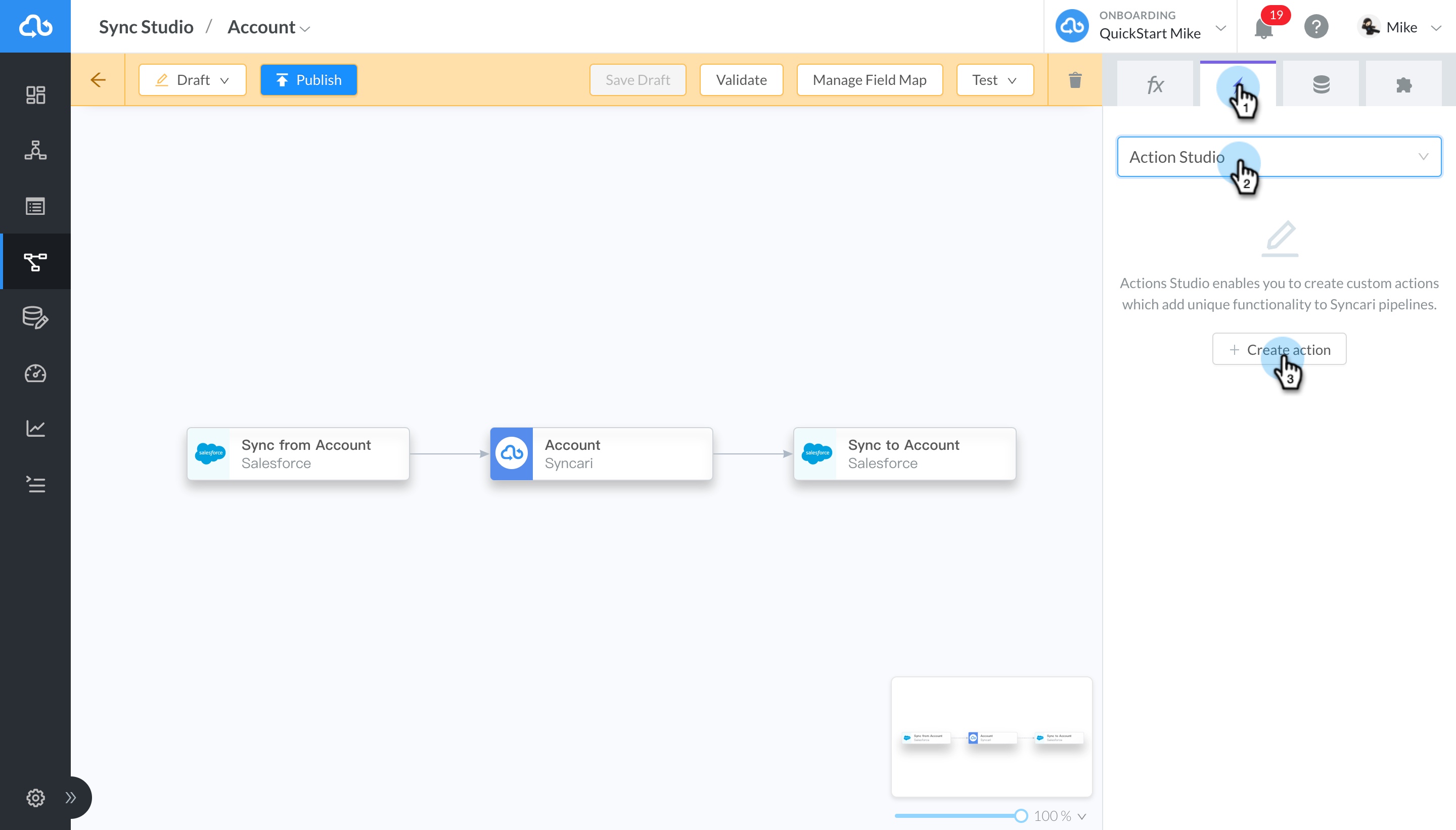Open the hierarchy schema icon in sidebar
This screenshot has width=1456, height=830.
[35, 150]
